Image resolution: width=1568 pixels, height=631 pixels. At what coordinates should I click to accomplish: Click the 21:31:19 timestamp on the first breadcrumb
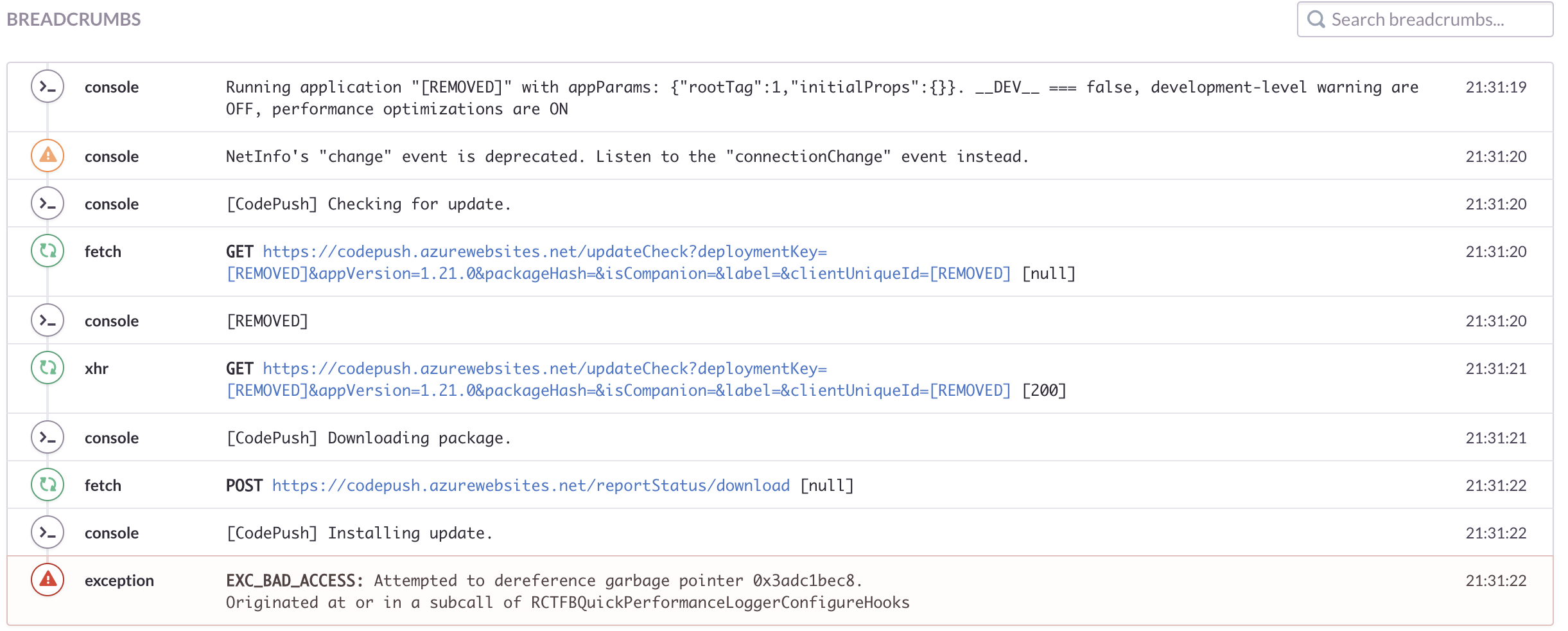click(x=1496, y=87)
